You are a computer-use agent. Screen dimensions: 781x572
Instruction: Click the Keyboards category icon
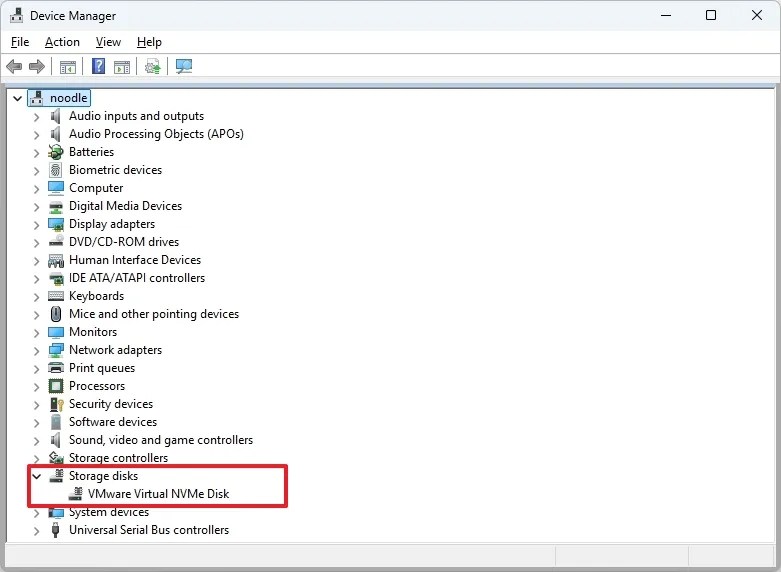click(x=56, y=296)
